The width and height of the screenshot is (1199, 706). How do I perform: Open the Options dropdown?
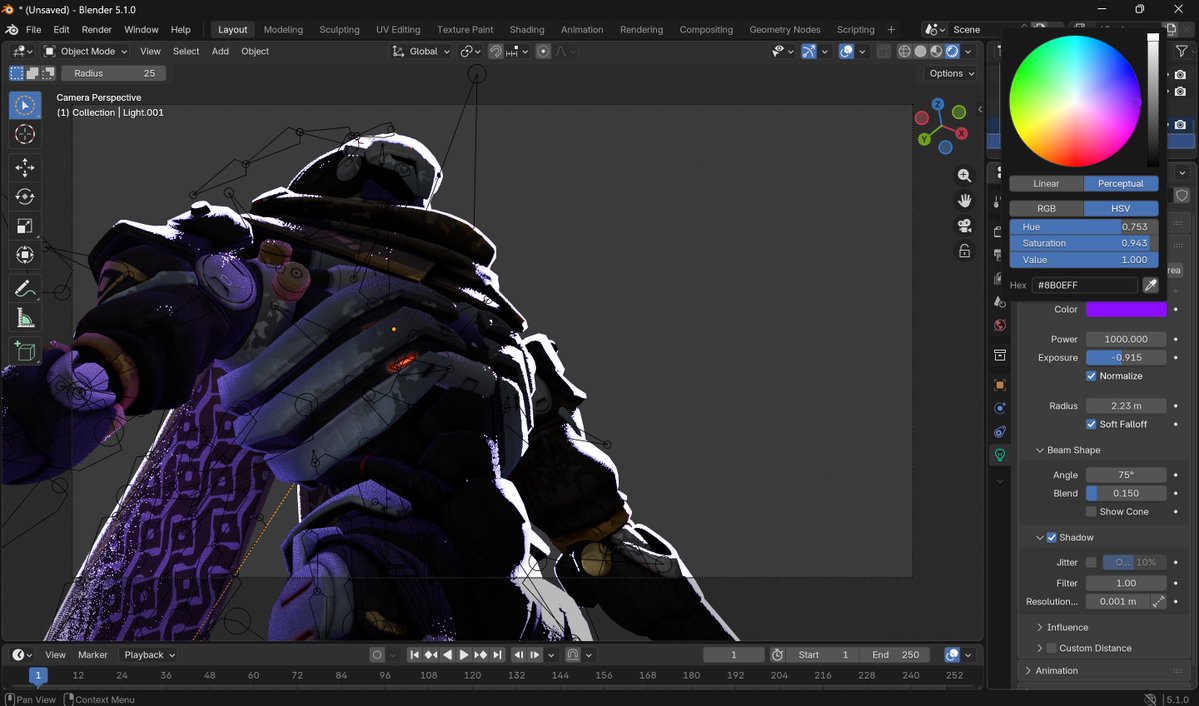(951, 73)
